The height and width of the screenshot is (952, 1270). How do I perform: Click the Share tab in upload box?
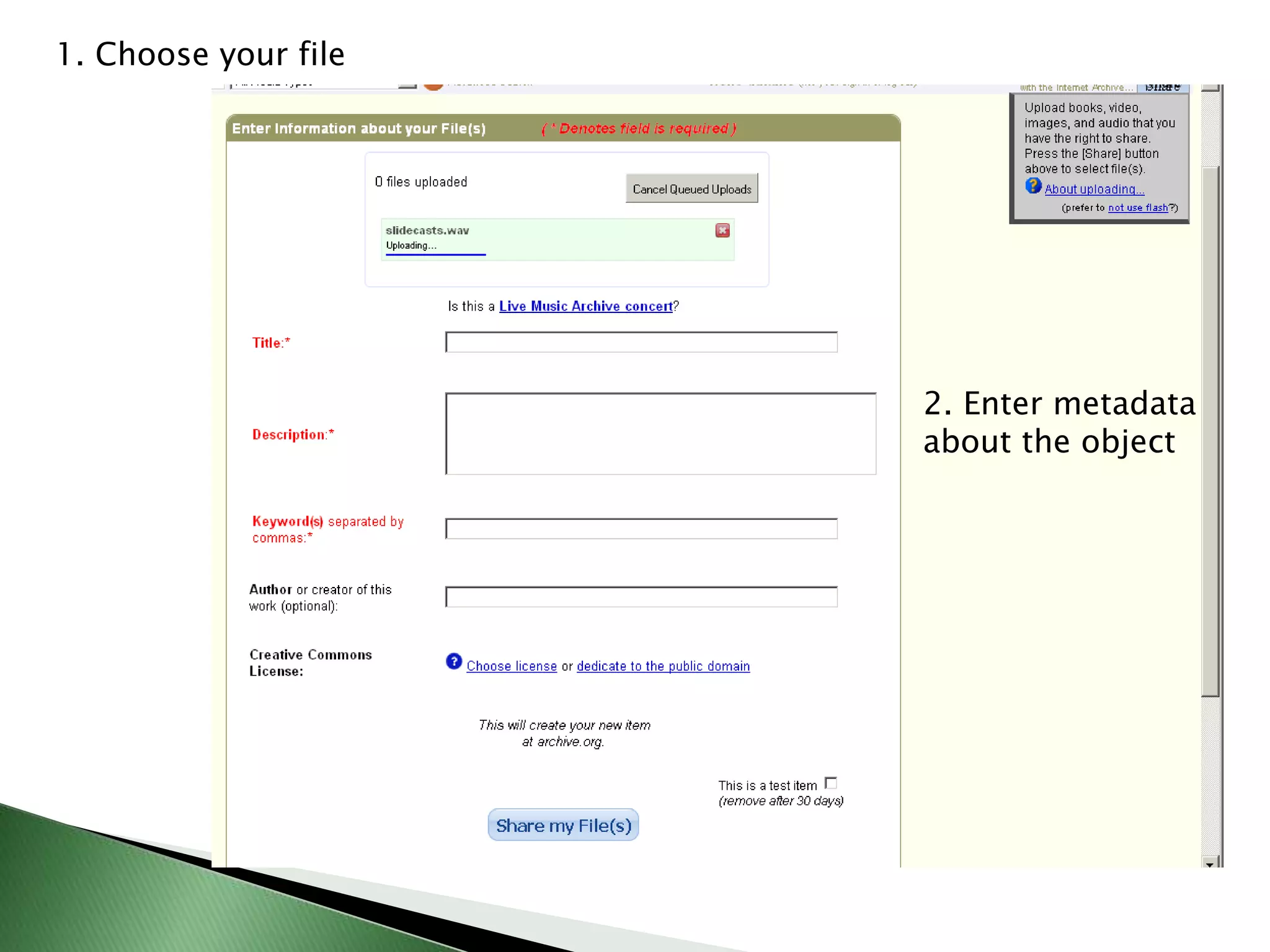(1163, 87)
